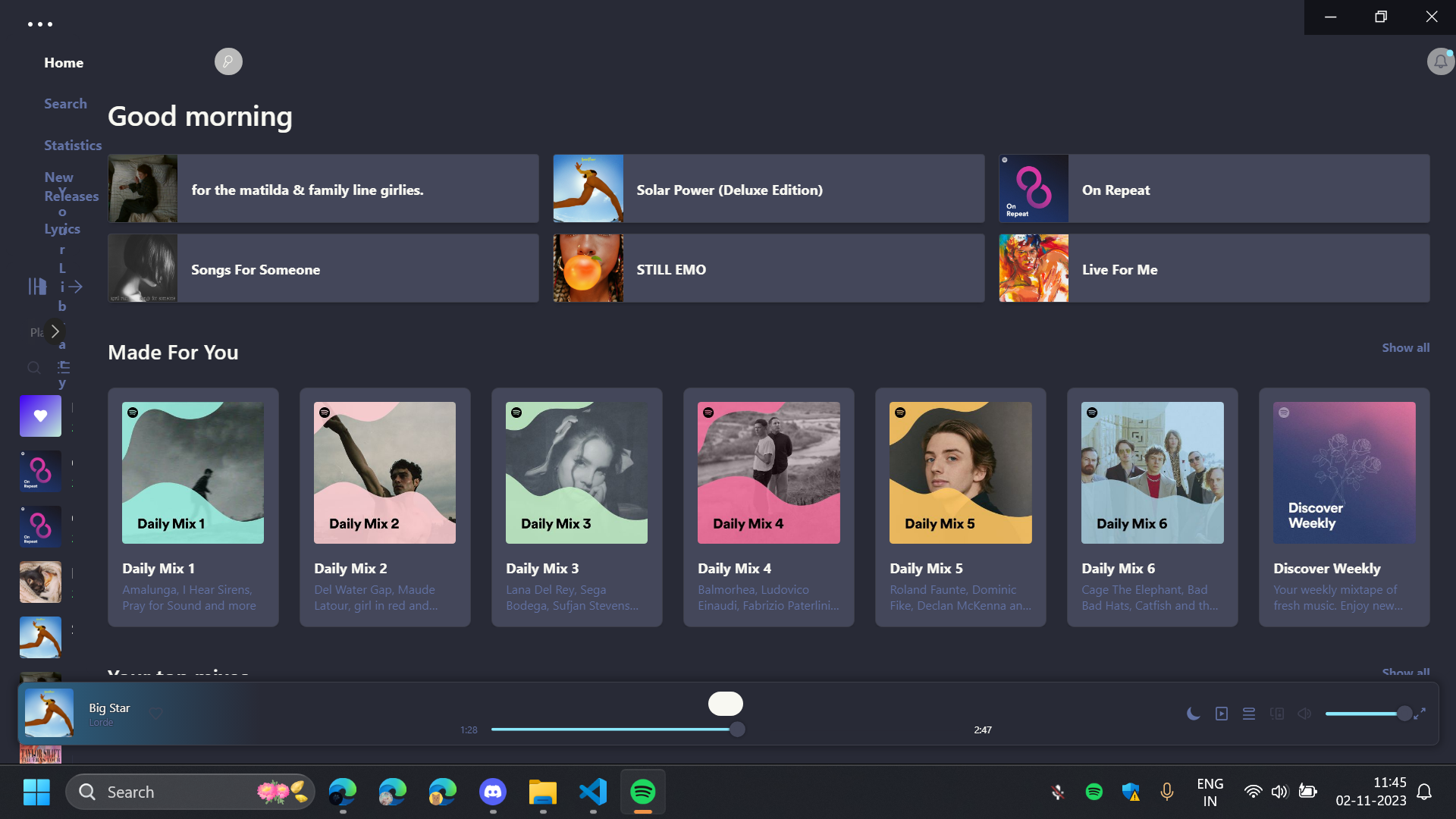
Task: Click the three-dots menu icon
Action: [x=40, y=24]
